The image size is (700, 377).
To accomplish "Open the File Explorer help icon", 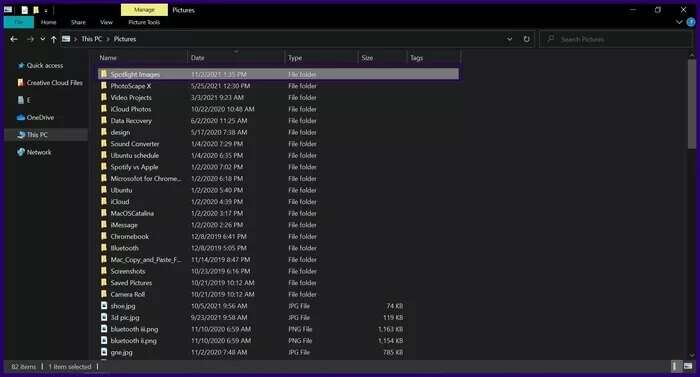I will (691, 22).
